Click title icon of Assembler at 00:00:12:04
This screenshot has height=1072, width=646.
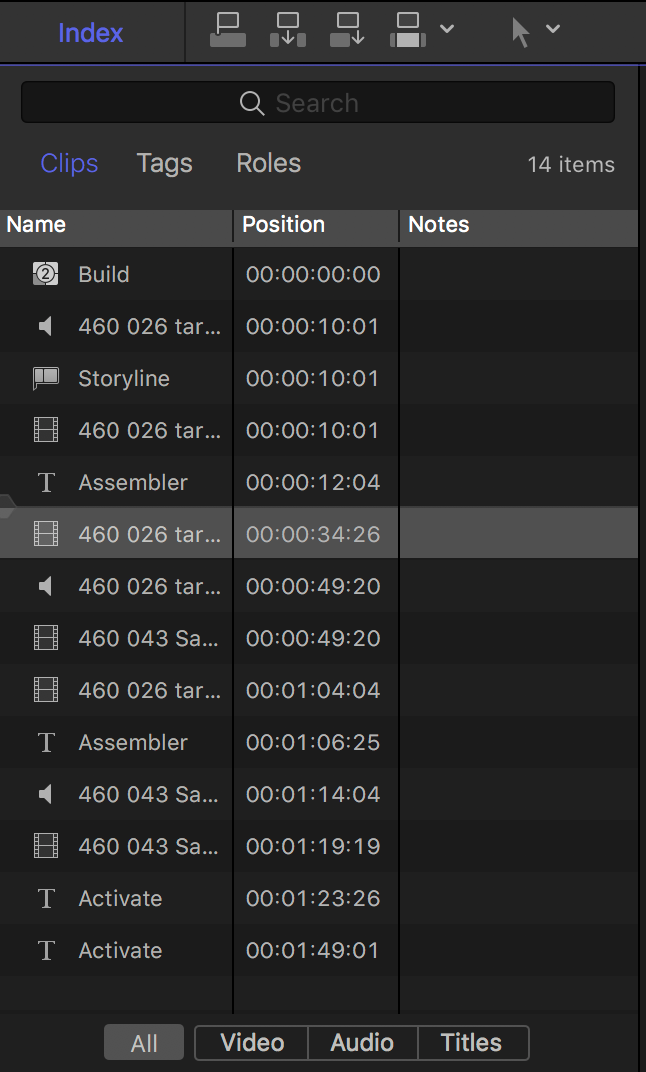(x=46, y=482)
